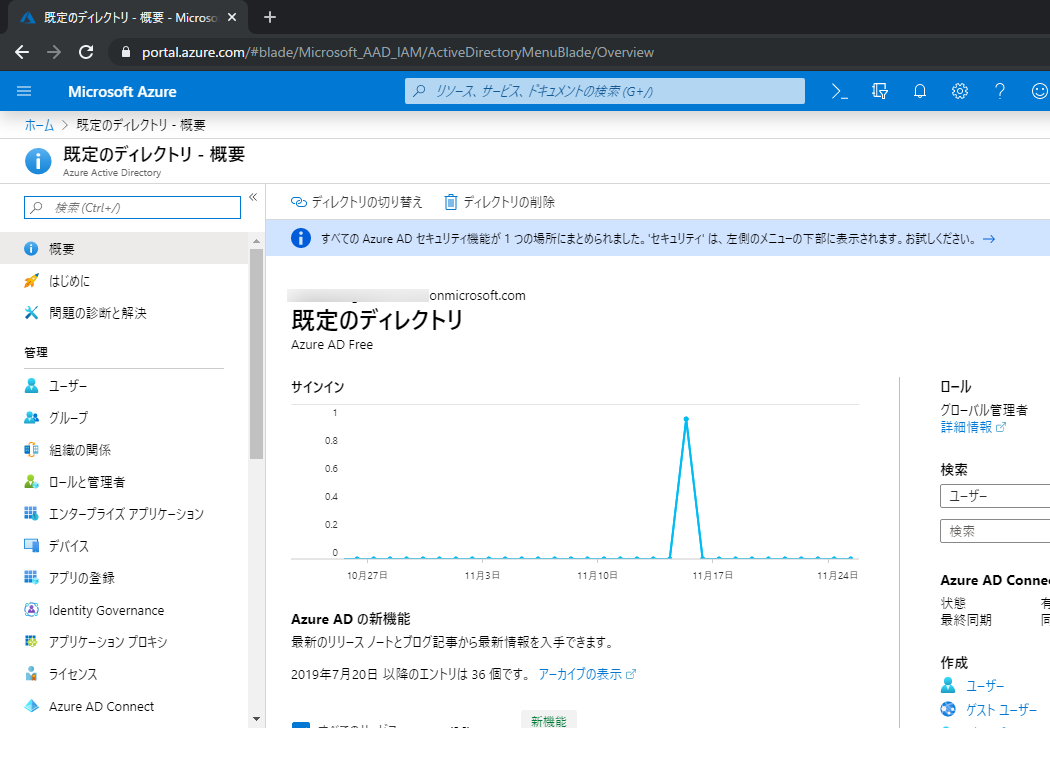Viewport: 1050px width, 768px height.
Task: Click ディレクトリの切り替え button
Action: (357, 202)
